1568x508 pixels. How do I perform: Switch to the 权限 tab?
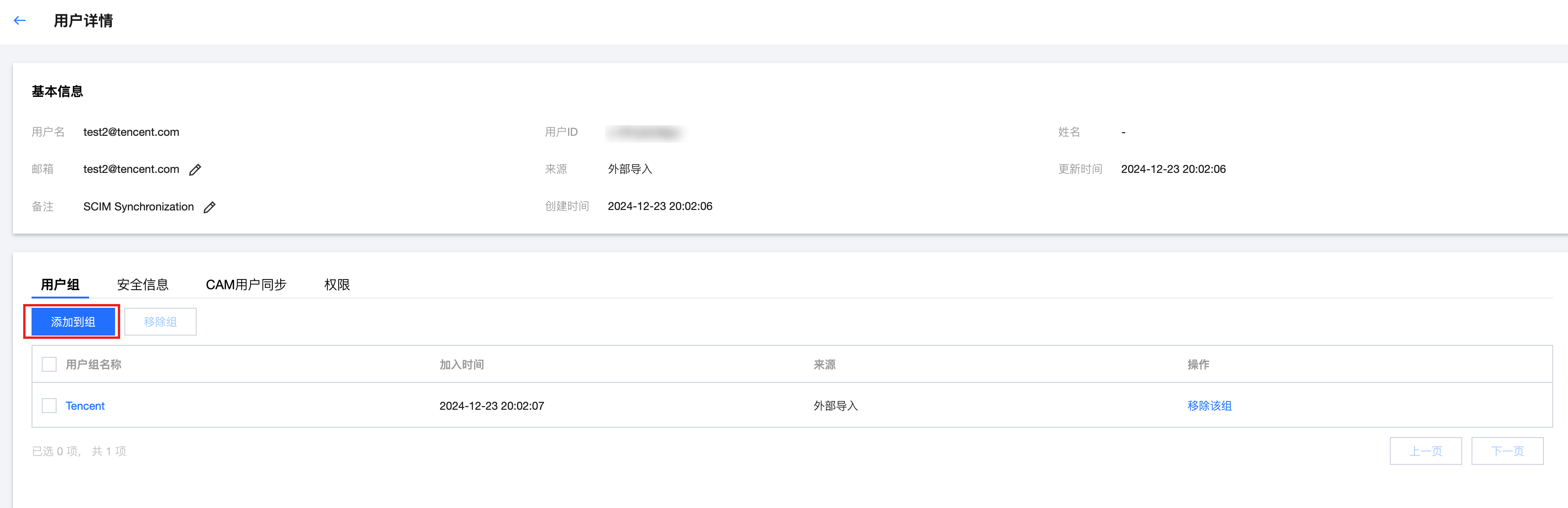point(337,285)
